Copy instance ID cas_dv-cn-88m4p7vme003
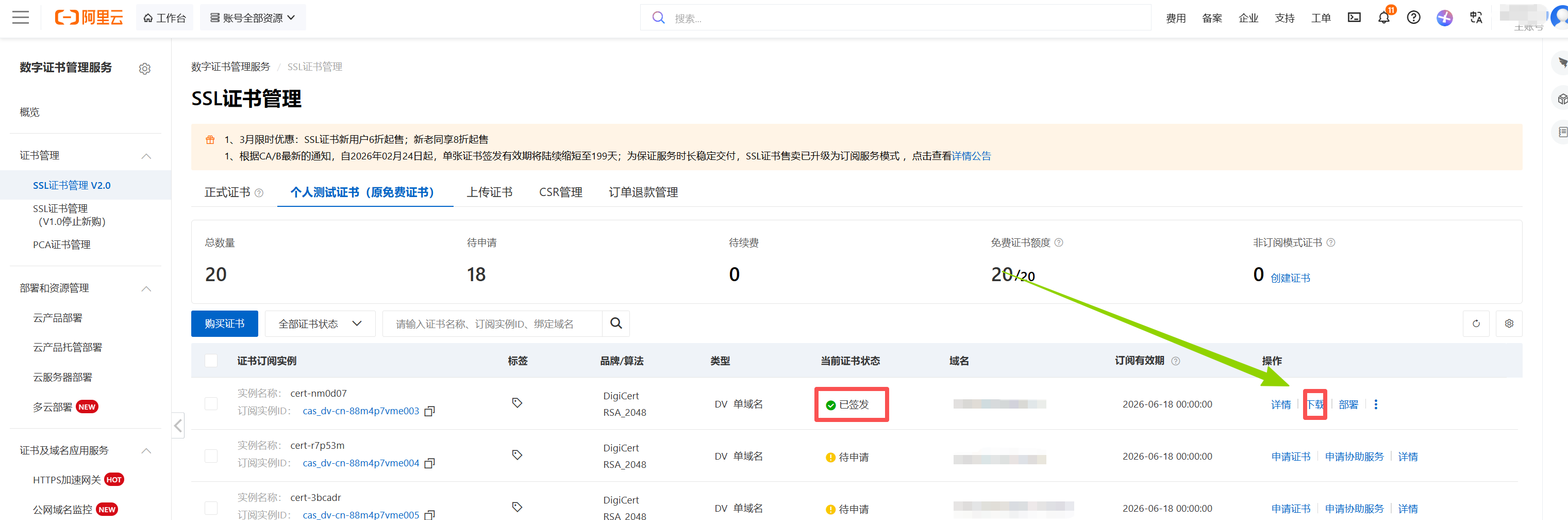 point(429,412)
